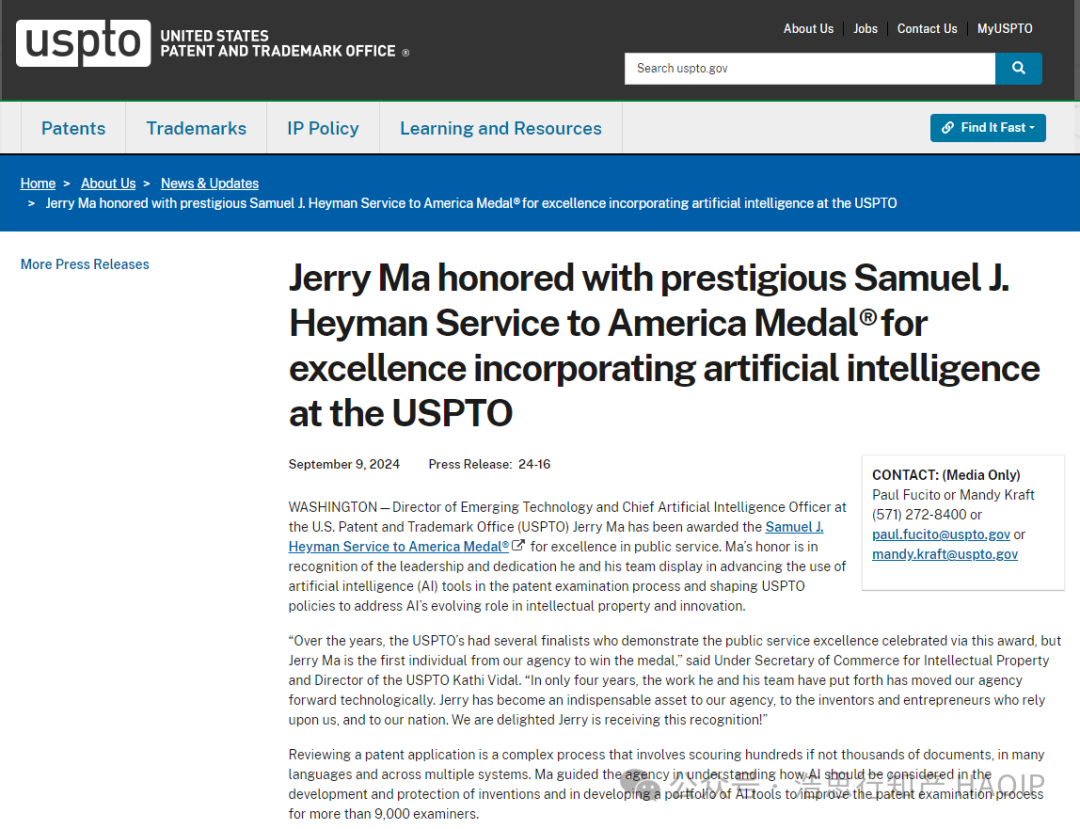The width and height of the screenshot is (1080, 829).
Task: Expand the Find It Fast dropdown
Action: tap(988, 127)
